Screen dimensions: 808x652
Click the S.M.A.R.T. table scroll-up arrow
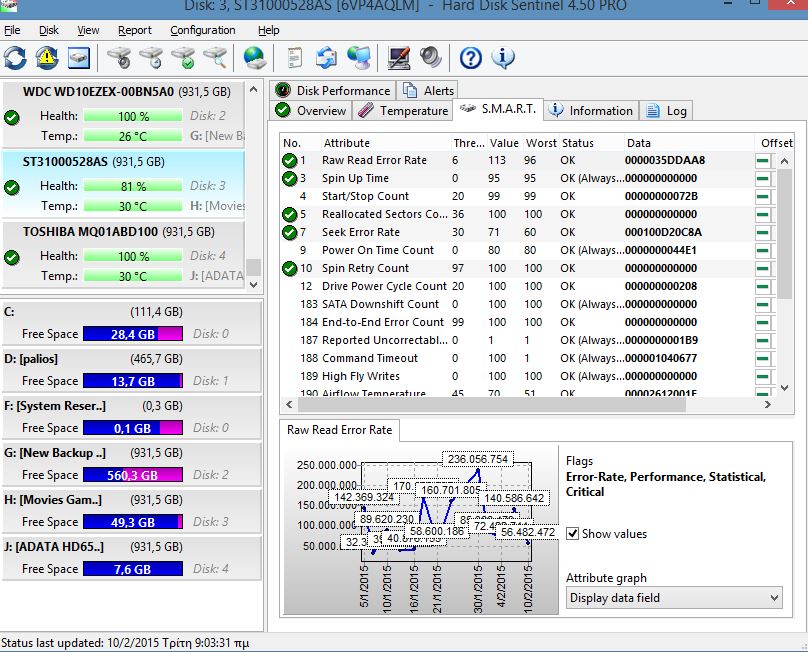tap(784, 161)
